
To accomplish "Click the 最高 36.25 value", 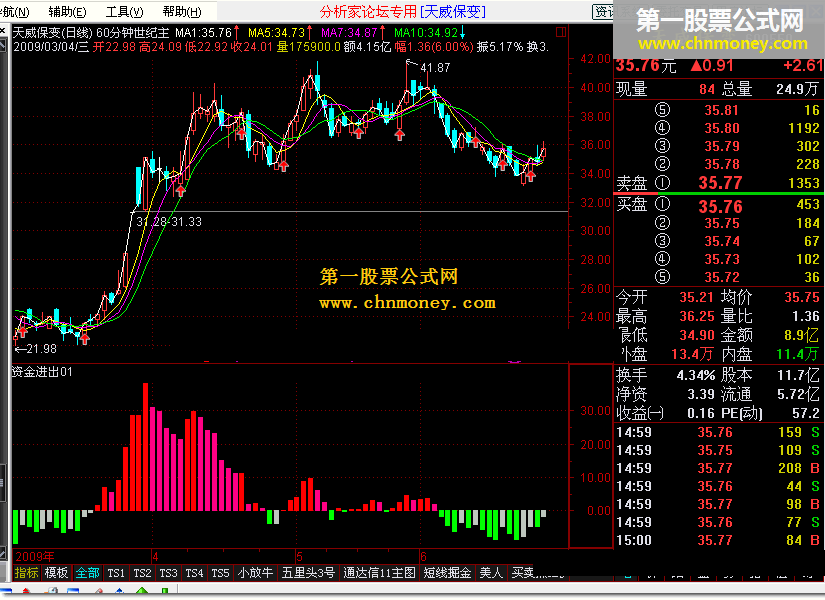I will 697,316.
